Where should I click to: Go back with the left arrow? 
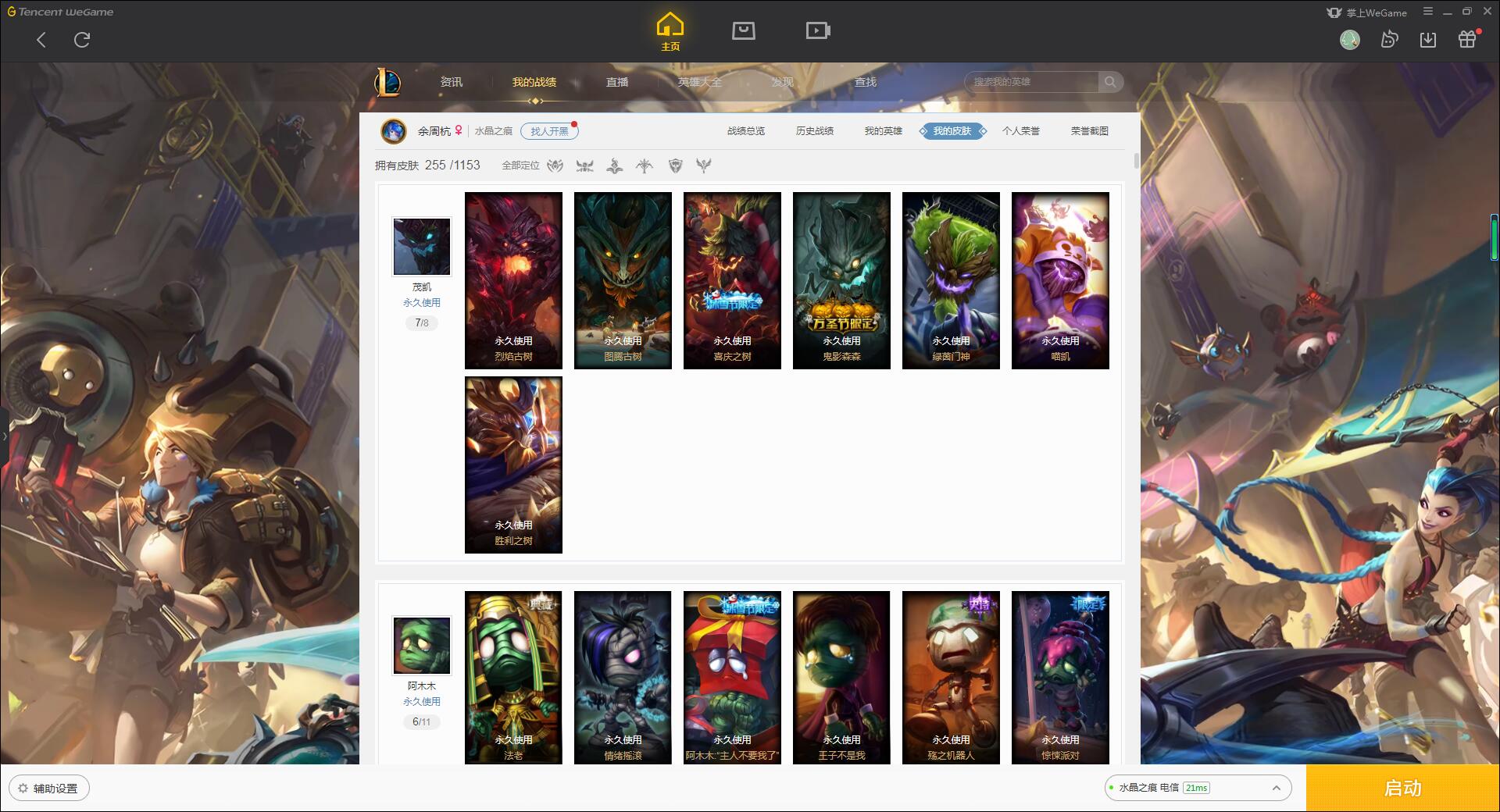[x=41, y=40]
